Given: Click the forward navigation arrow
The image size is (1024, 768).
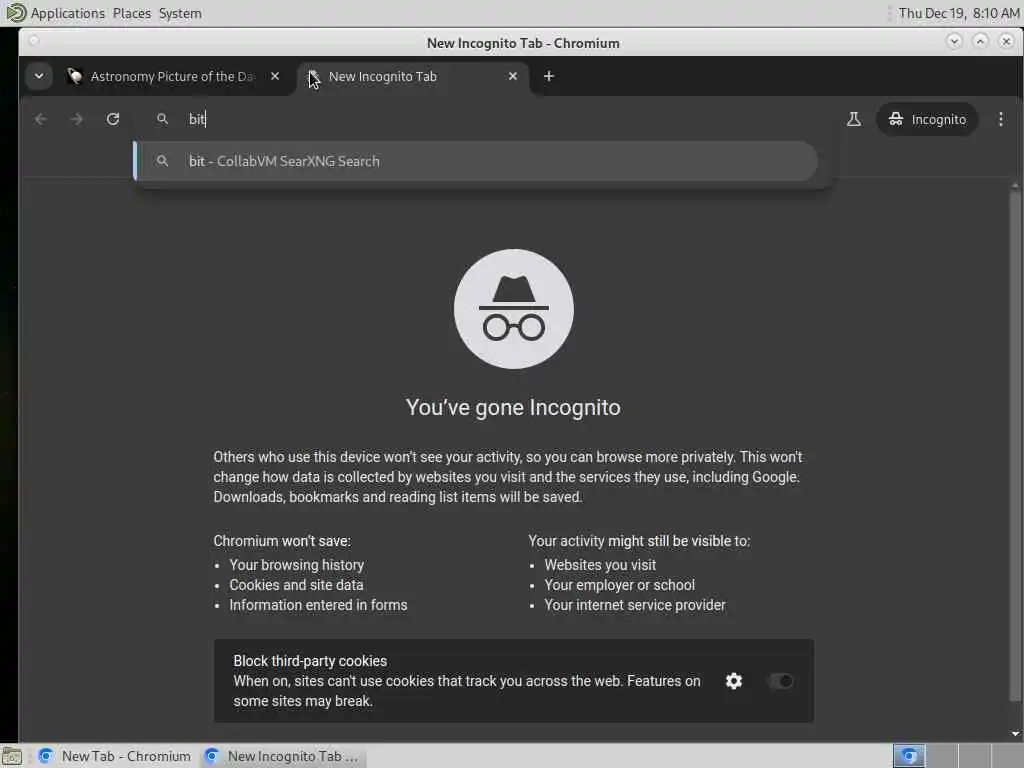Looking at the screenshot, I should pyautogui.click(x=76, y=119).
